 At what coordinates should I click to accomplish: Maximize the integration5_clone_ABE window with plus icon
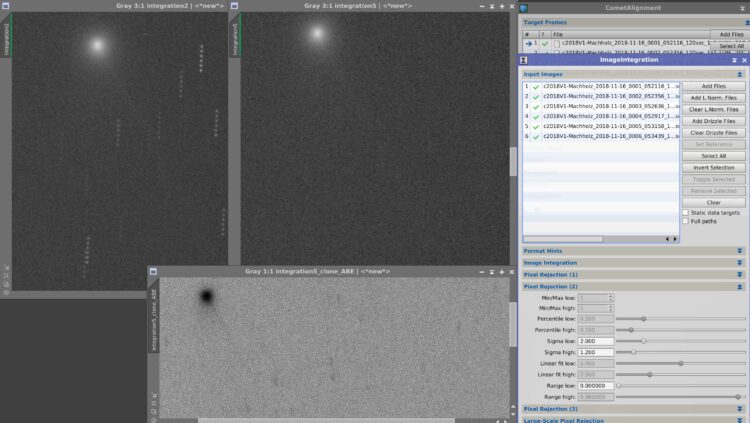502,272
